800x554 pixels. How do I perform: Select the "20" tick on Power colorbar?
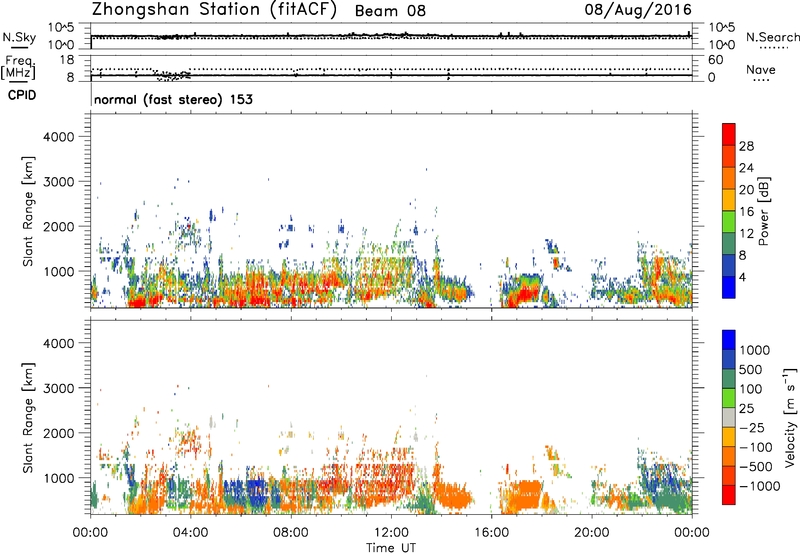[746, 190]
